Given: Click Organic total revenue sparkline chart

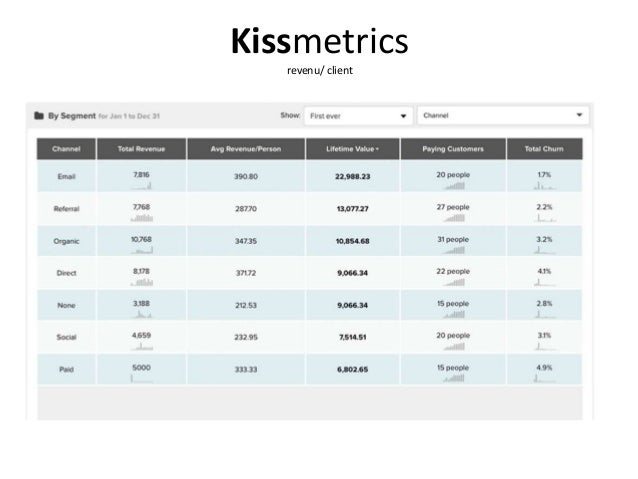Looking at the screenshot, I should tap(141, 250).
